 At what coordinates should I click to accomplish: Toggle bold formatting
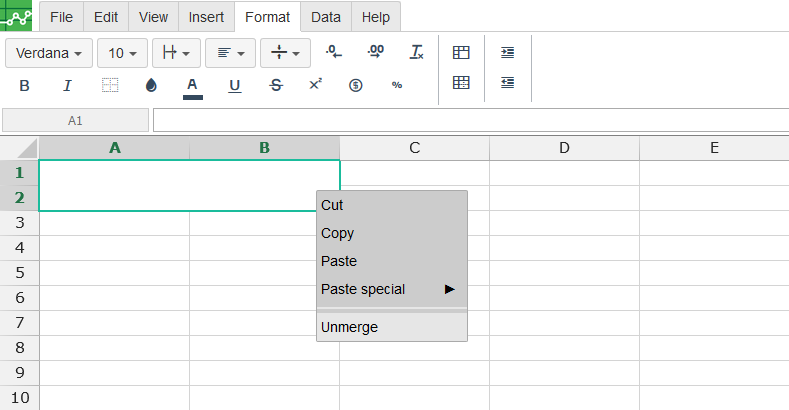(25, 86)
